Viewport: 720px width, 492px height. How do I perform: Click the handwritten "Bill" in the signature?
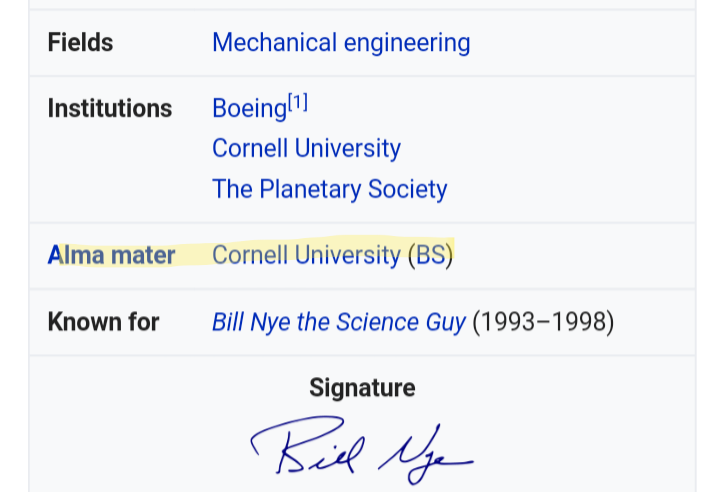[298, 445]
